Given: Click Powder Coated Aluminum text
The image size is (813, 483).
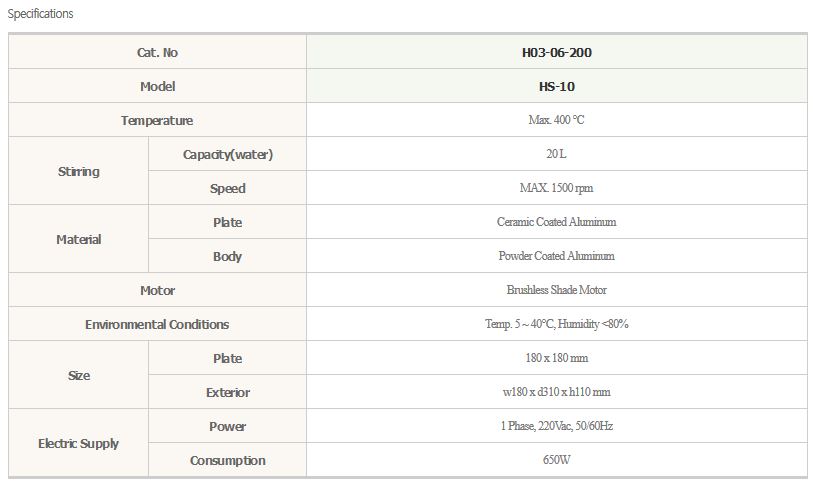Looking at the screenshot, I should point(556,256).
